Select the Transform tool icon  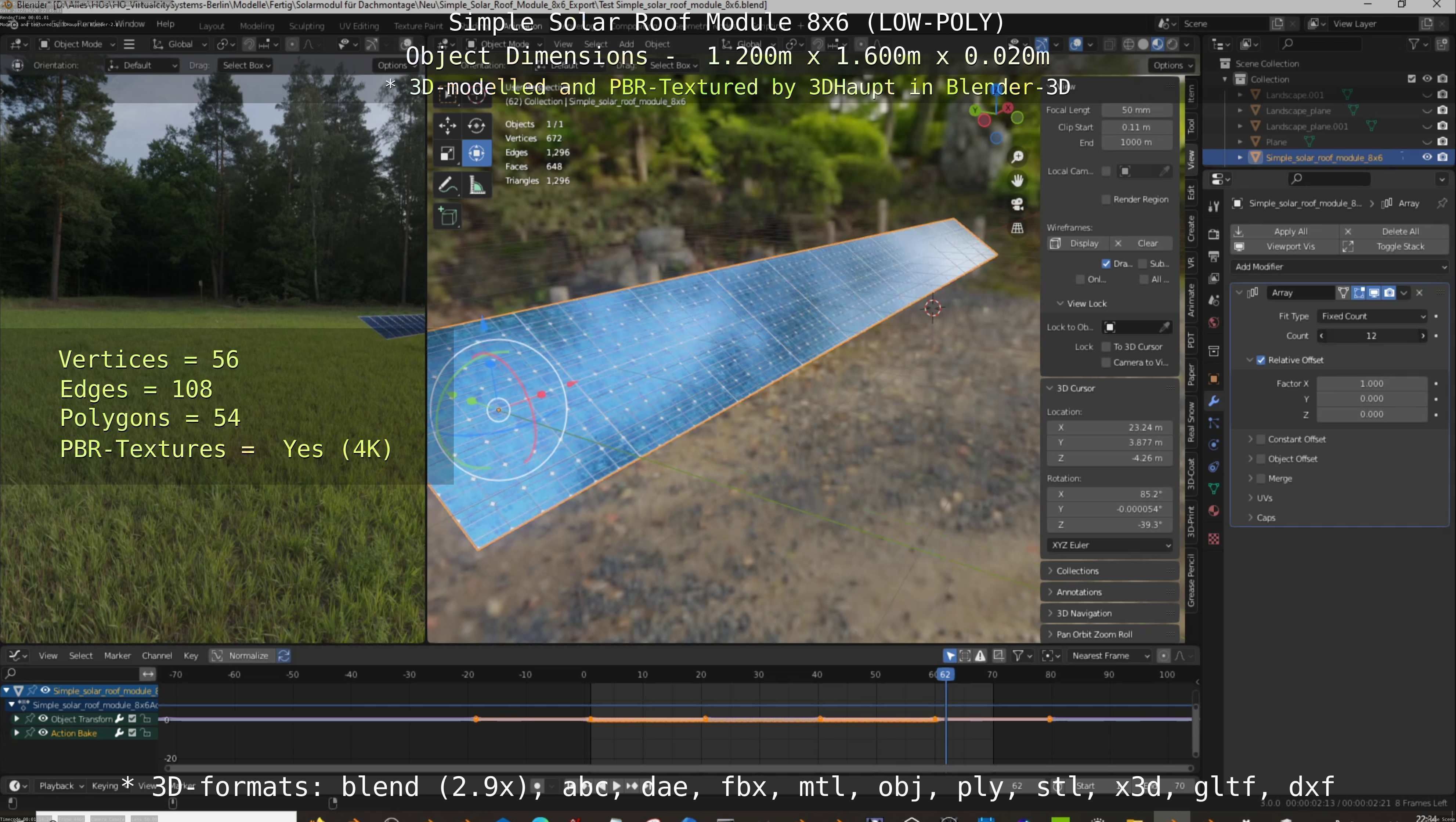[477, 153]
